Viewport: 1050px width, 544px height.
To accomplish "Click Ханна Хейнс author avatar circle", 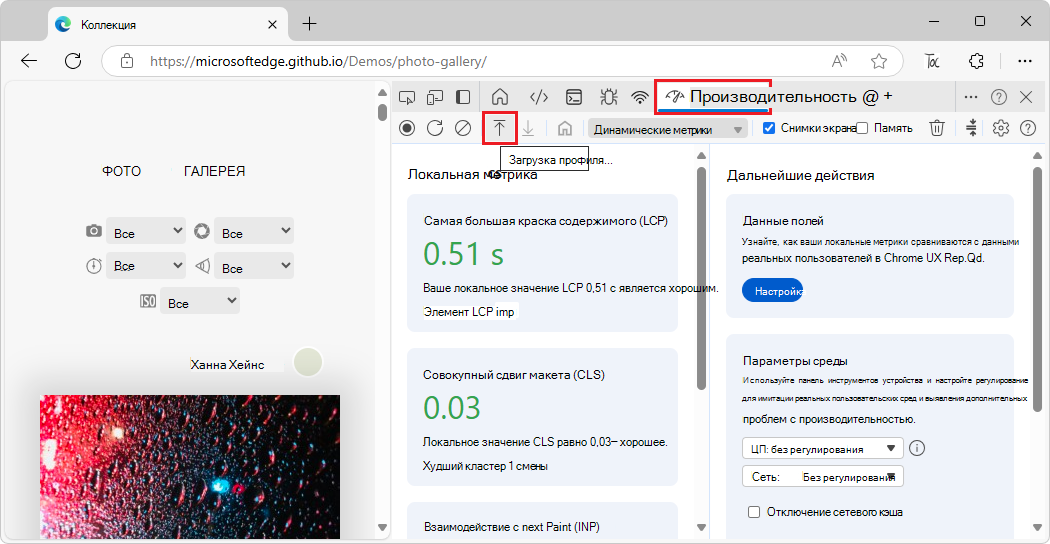I will pyautogui.click(x=308, y=362).
